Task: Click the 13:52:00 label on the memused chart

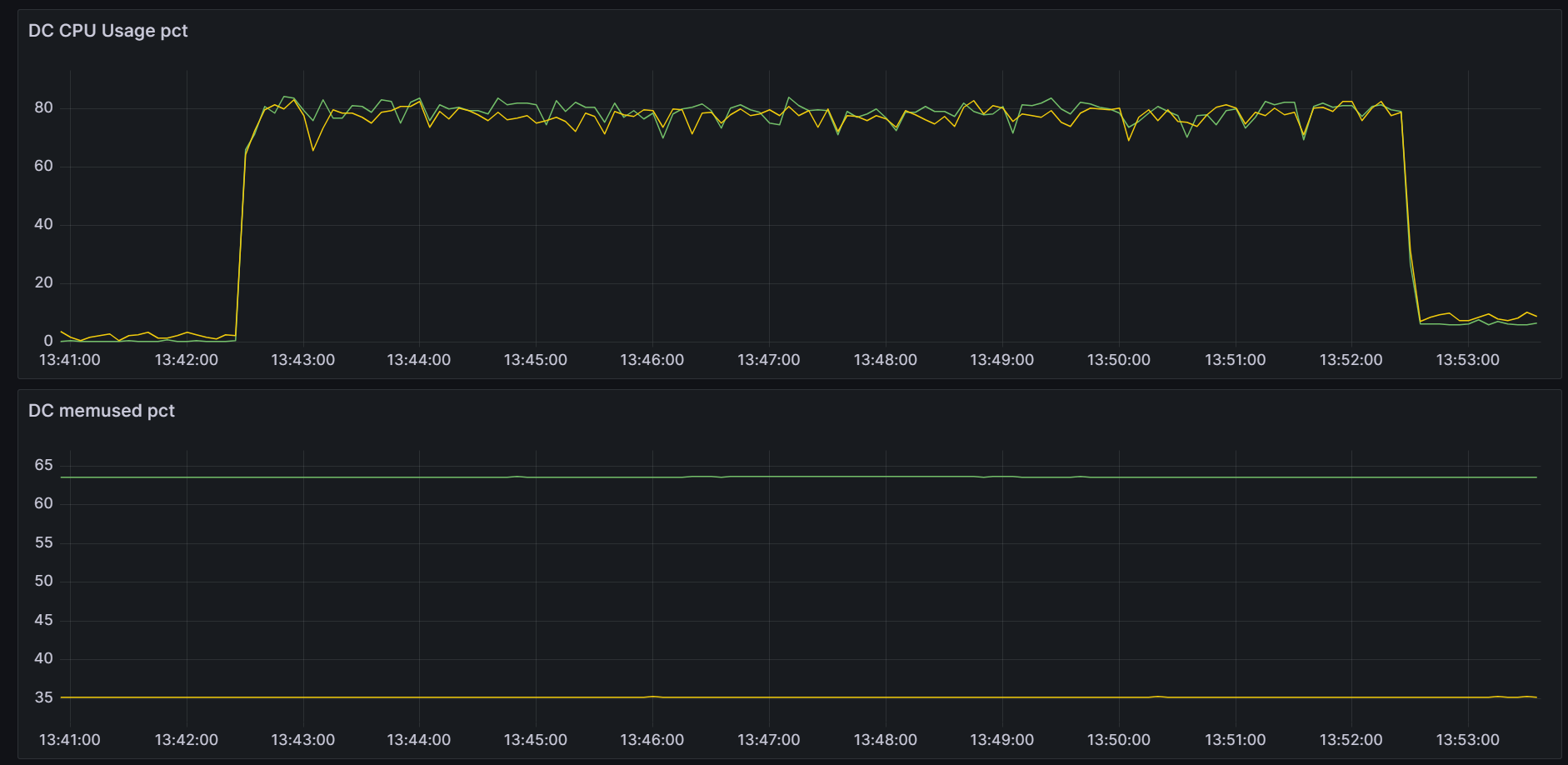Action: [x=1351, y=740]
